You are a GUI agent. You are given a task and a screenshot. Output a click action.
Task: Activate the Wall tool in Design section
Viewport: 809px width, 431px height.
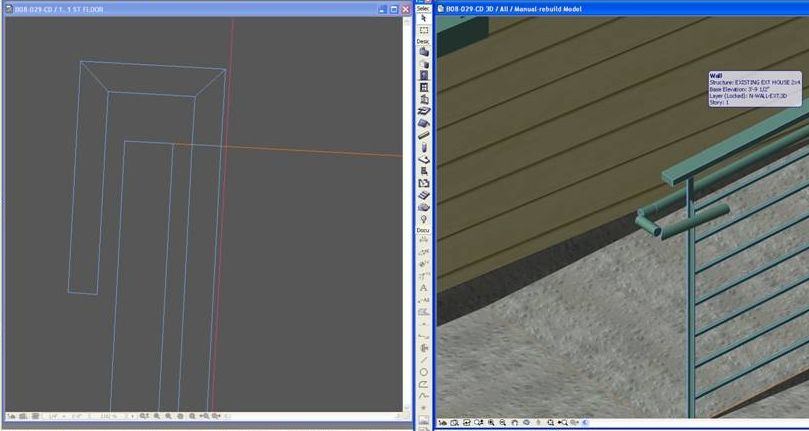pyautogui.click(x=424, y=52)
